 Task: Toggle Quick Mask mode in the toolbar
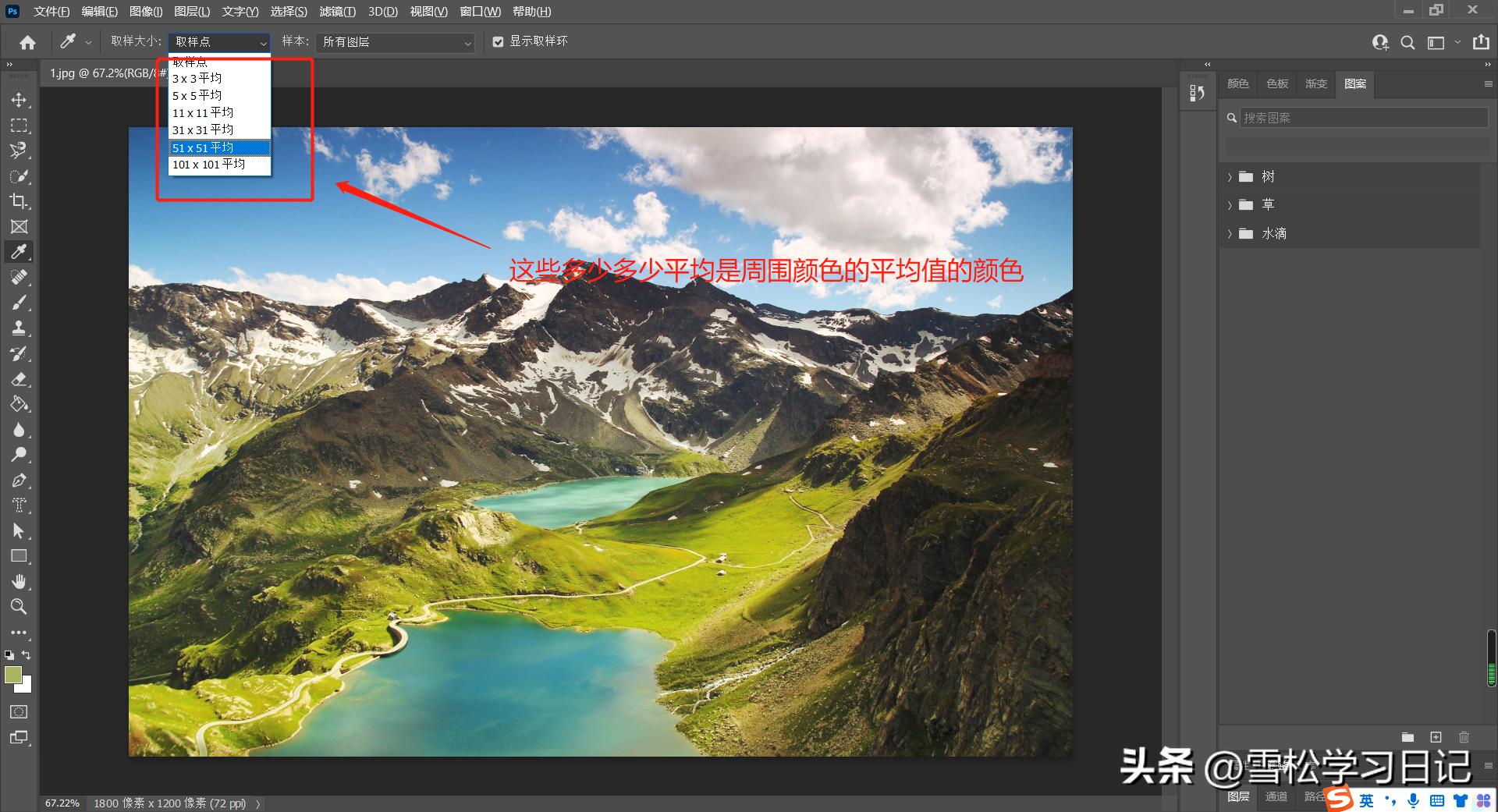(x=17, y=711)
